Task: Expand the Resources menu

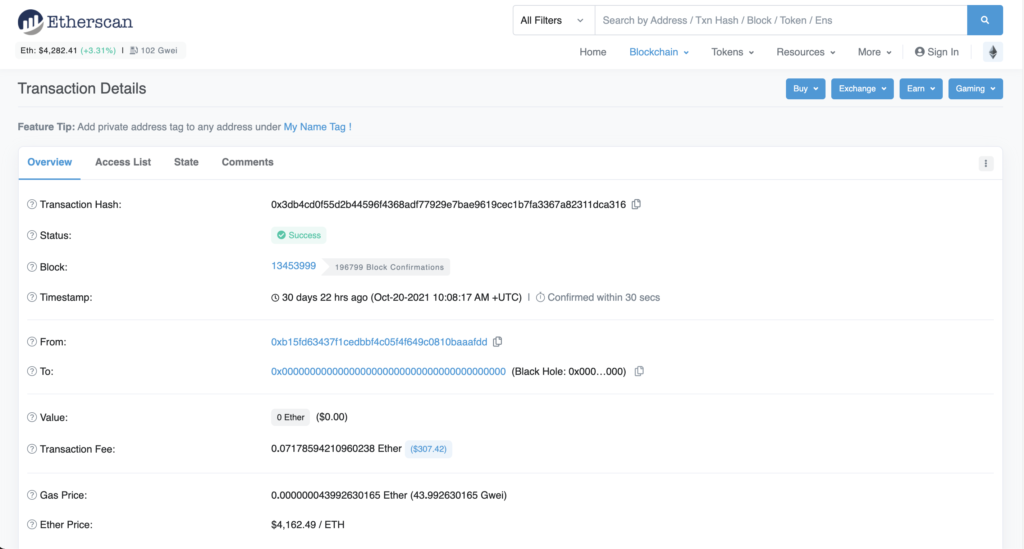Action: pos(806,52)
